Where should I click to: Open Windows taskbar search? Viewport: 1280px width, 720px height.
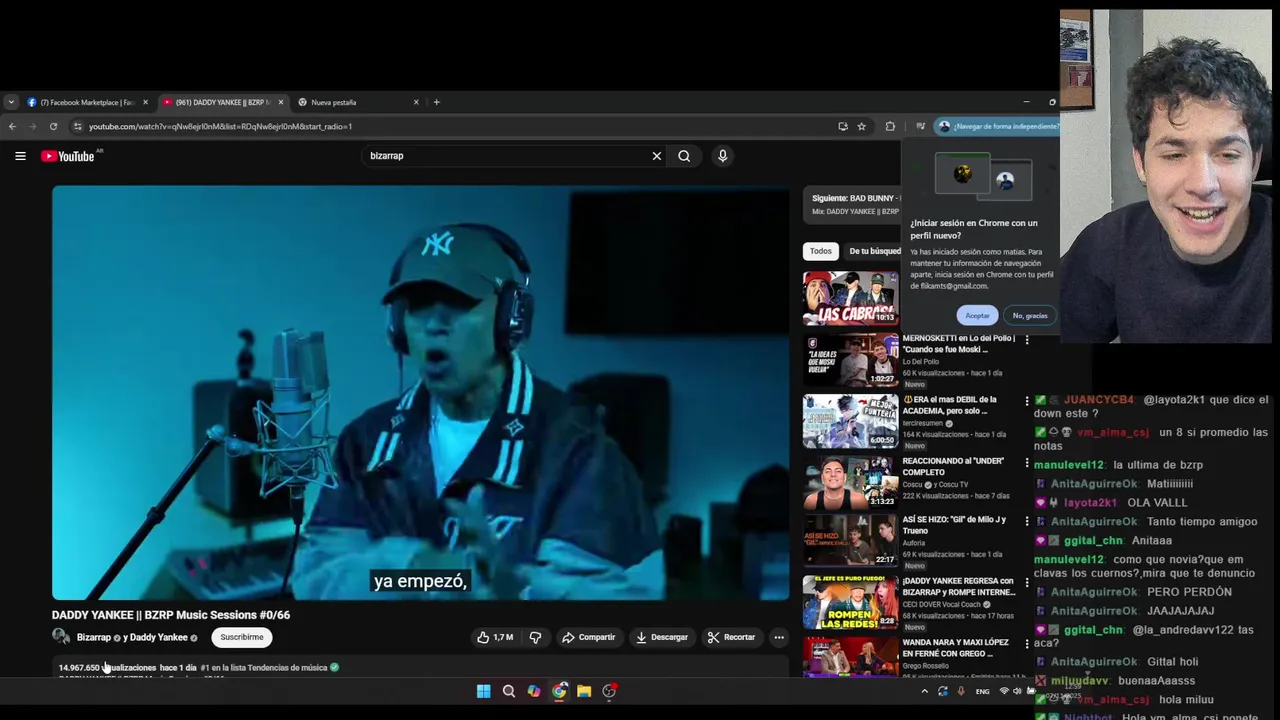tap(509, 691)
